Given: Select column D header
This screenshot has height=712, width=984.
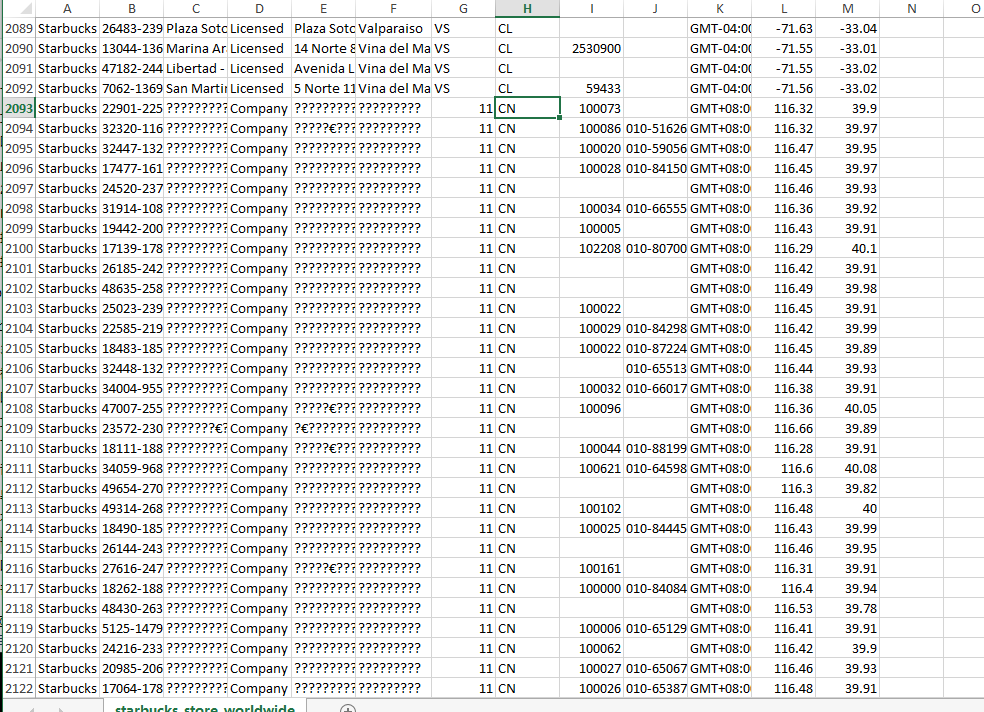Looking at the screenshot, I should [x=259, y=8].
